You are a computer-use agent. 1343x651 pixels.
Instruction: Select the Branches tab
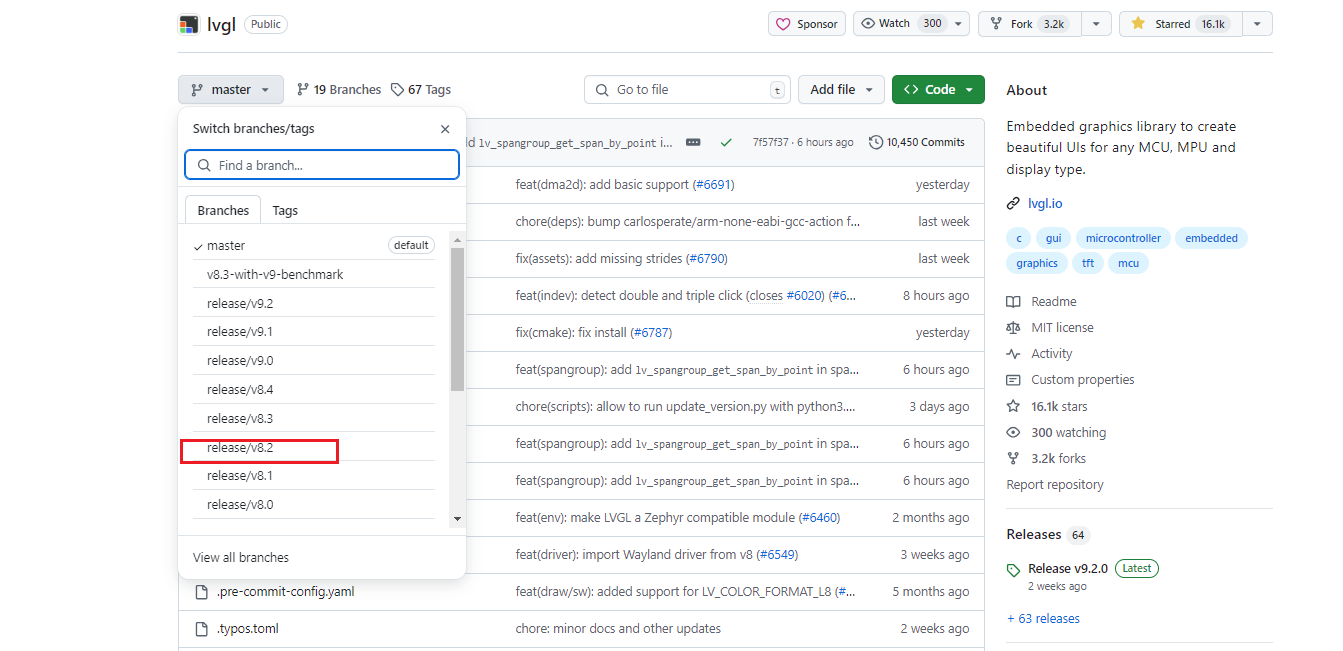click(223, 211)
